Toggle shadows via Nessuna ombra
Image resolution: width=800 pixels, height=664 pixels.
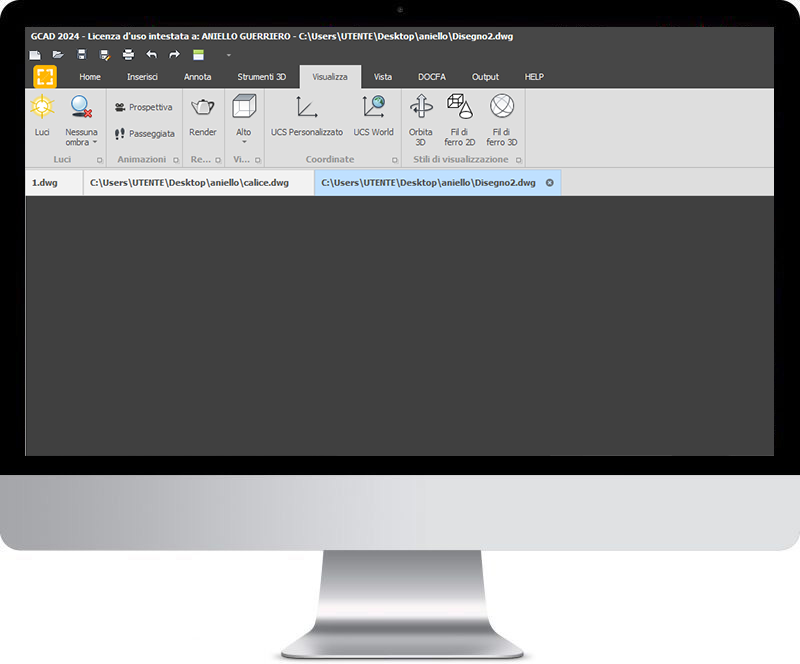pos(81,110)
